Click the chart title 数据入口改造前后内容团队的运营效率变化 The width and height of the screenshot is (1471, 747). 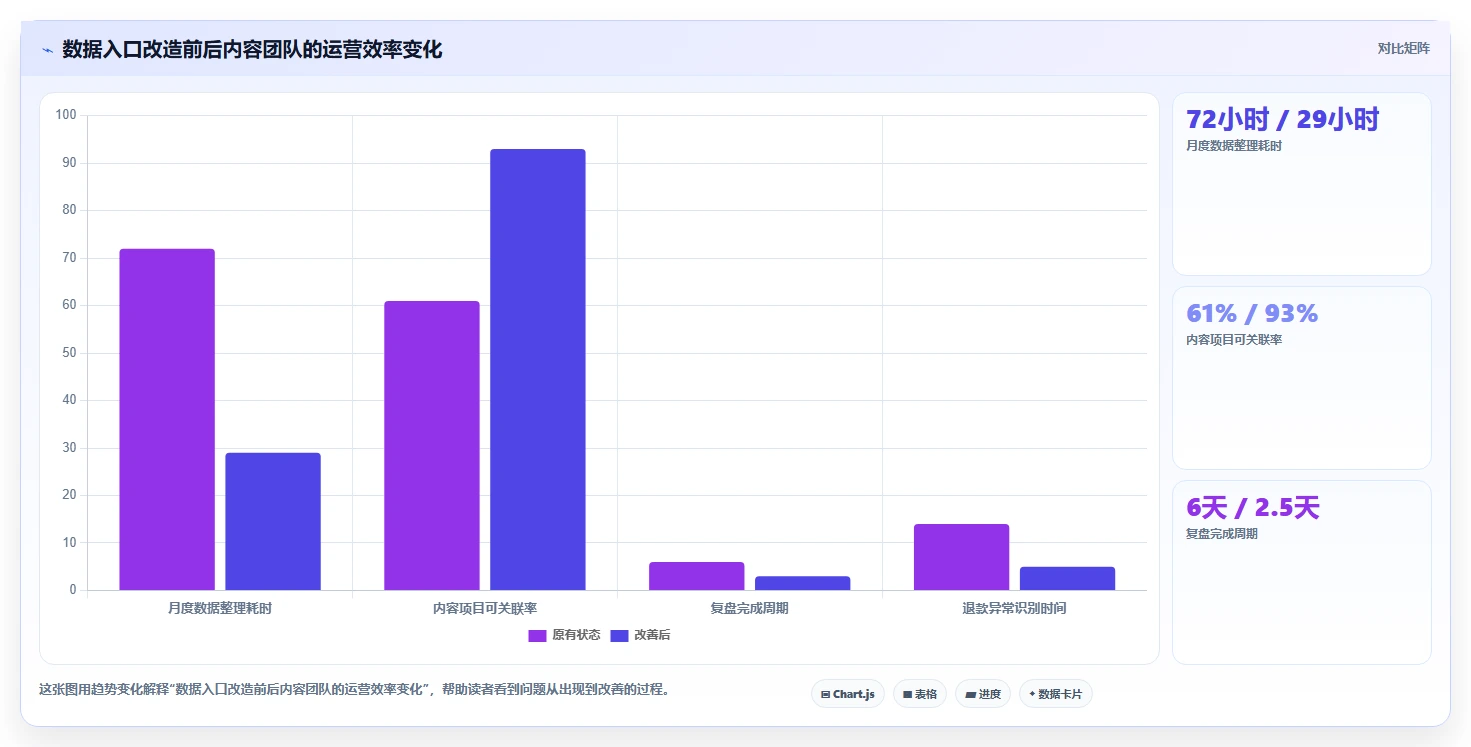click(x=252, y=49)
